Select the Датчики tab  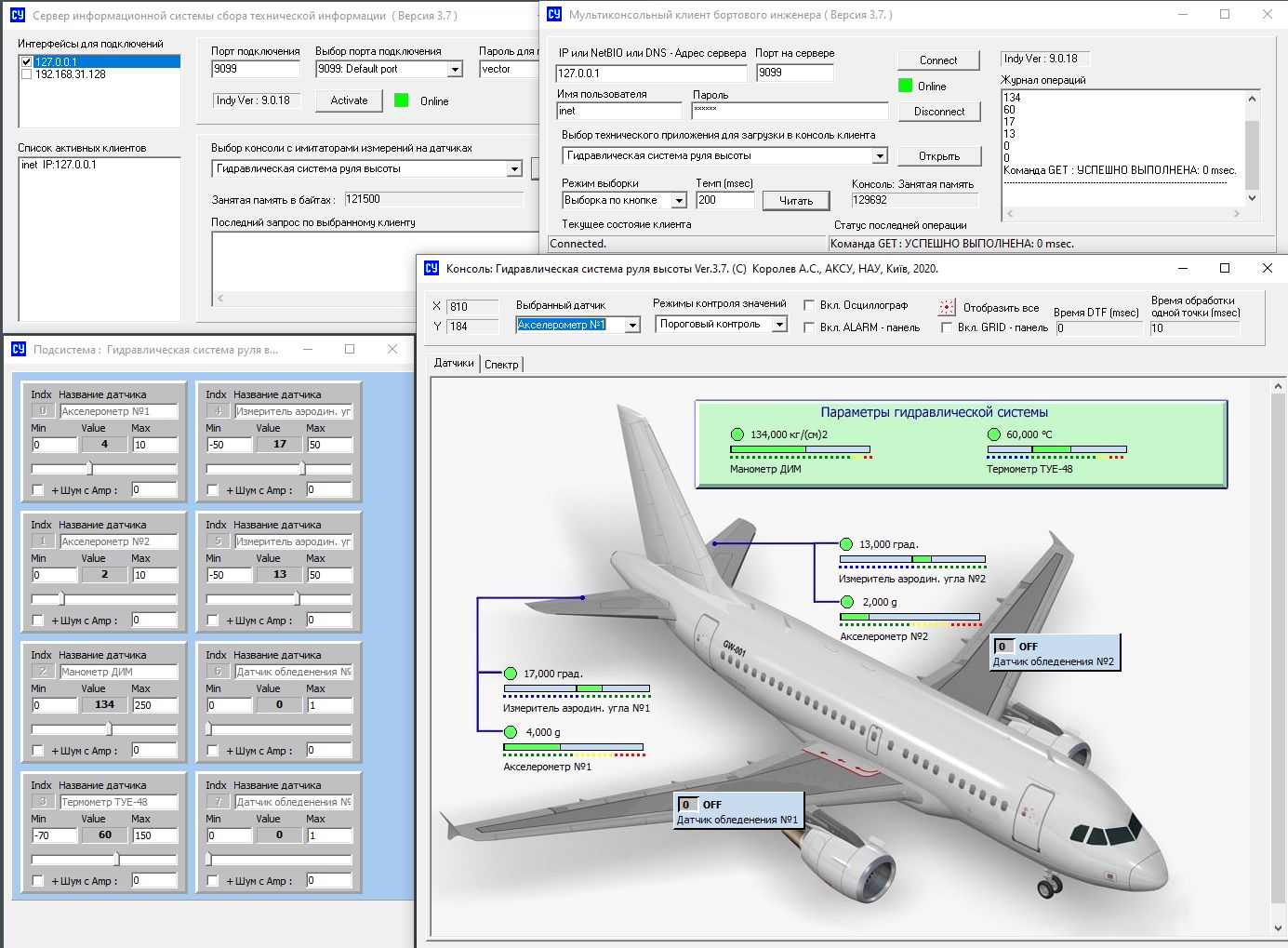[x=454, y=363]
